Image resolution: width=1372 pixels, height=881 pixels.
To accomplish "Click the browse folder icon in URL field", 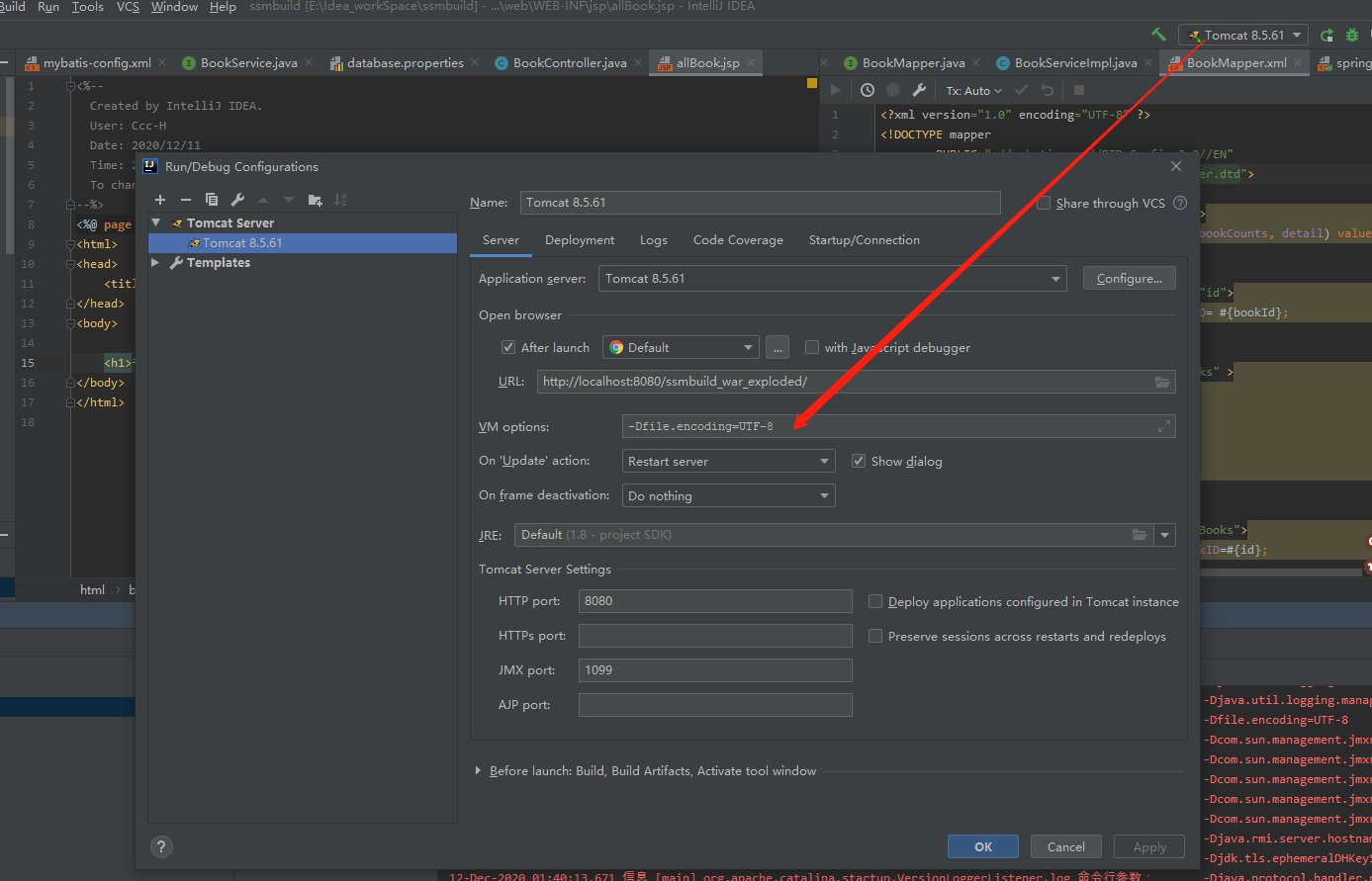I will point(1162,382).
